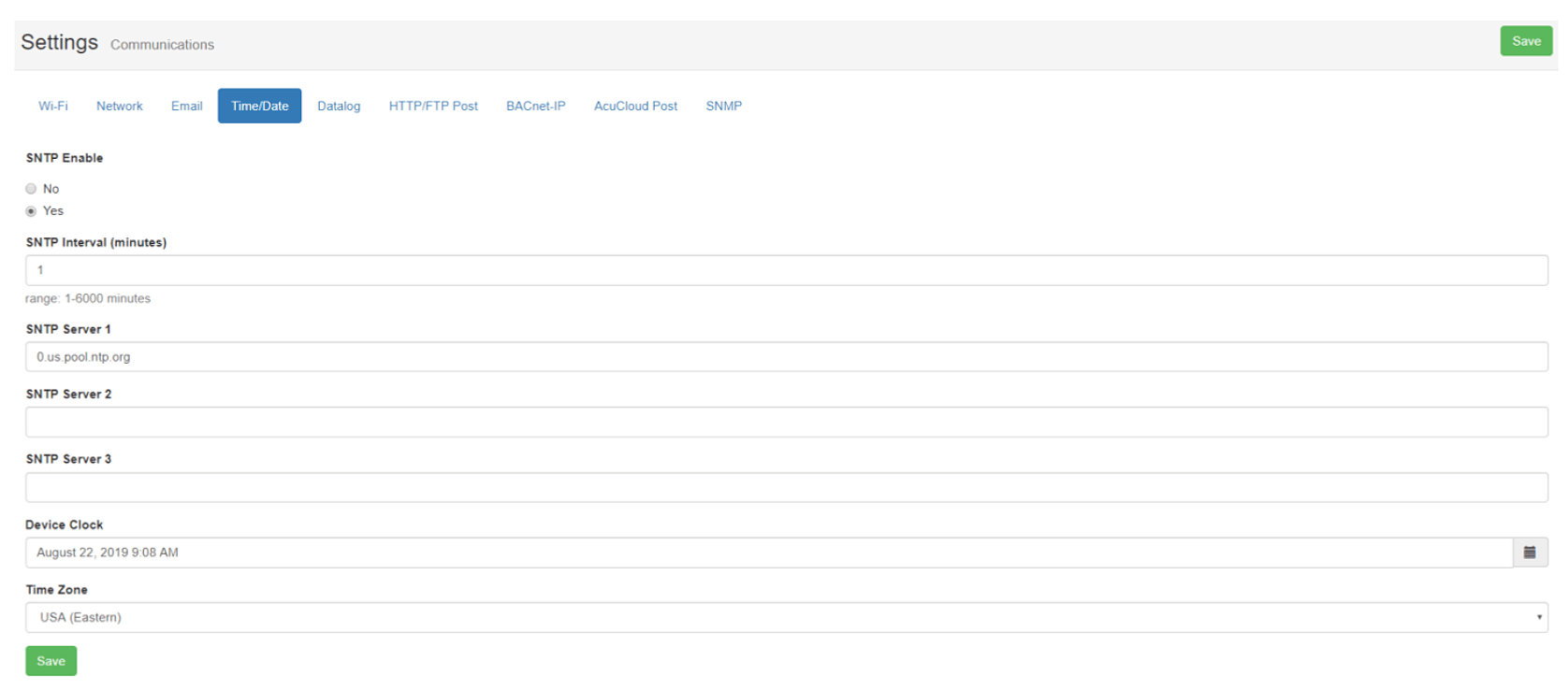Click the SNTP Interval minutes field
The height and width of the screenshot is (690, 1568).
point(786,270)
